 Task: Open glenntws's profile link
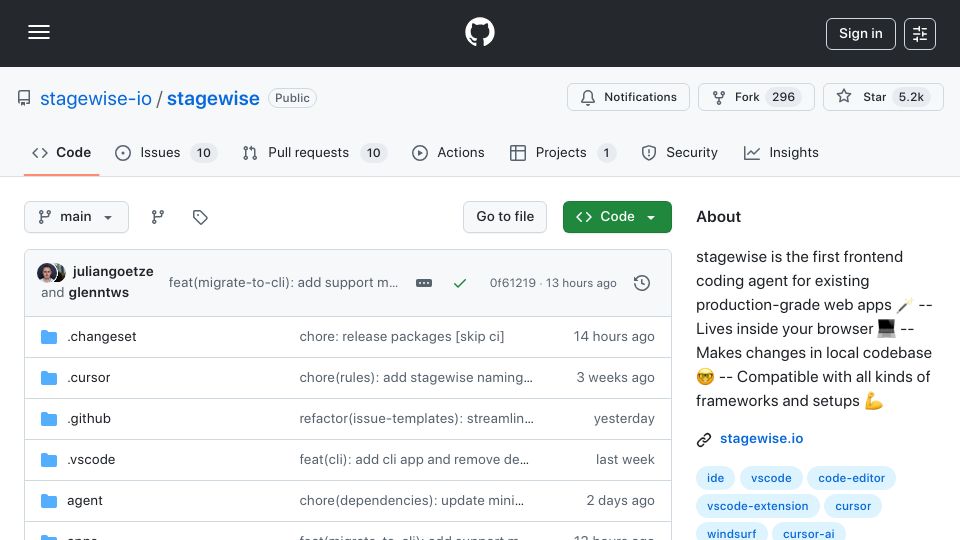99,293
